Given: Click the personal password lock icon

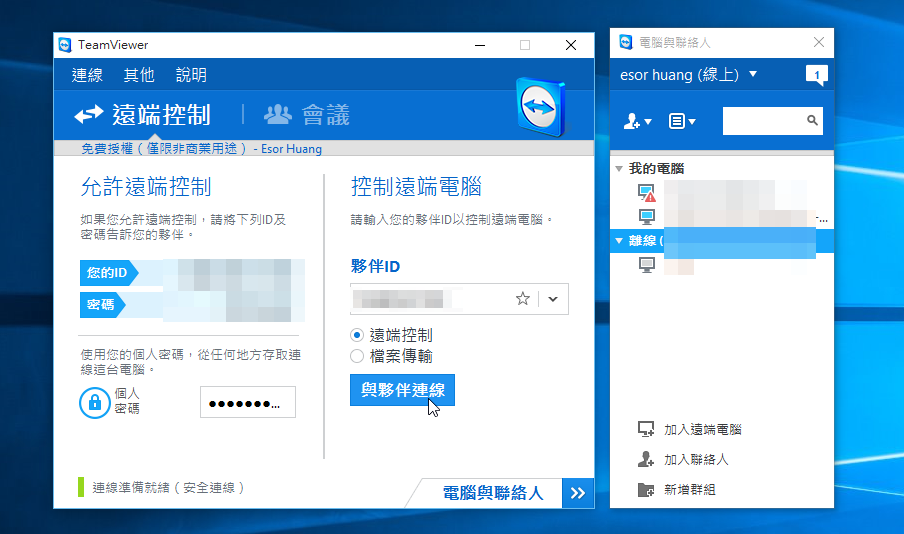Looking at the screenshot, I should coord(95,403).
